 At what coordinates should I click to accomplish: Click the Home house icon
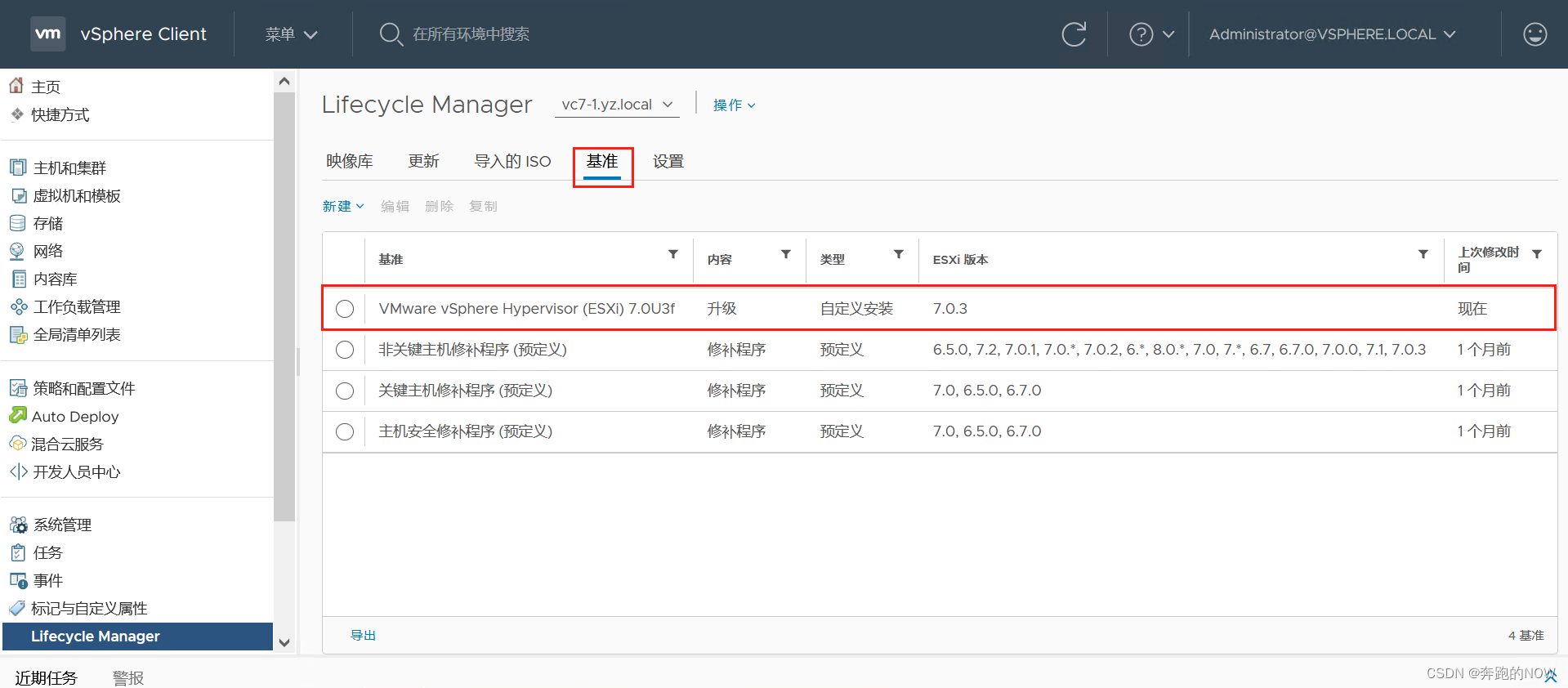[16, 86]
